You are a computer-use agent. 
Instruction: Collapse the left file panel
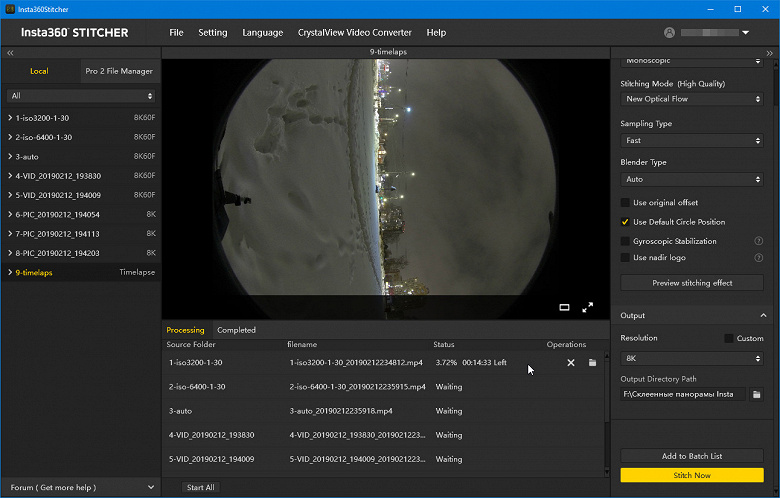(x=10, y=52)
